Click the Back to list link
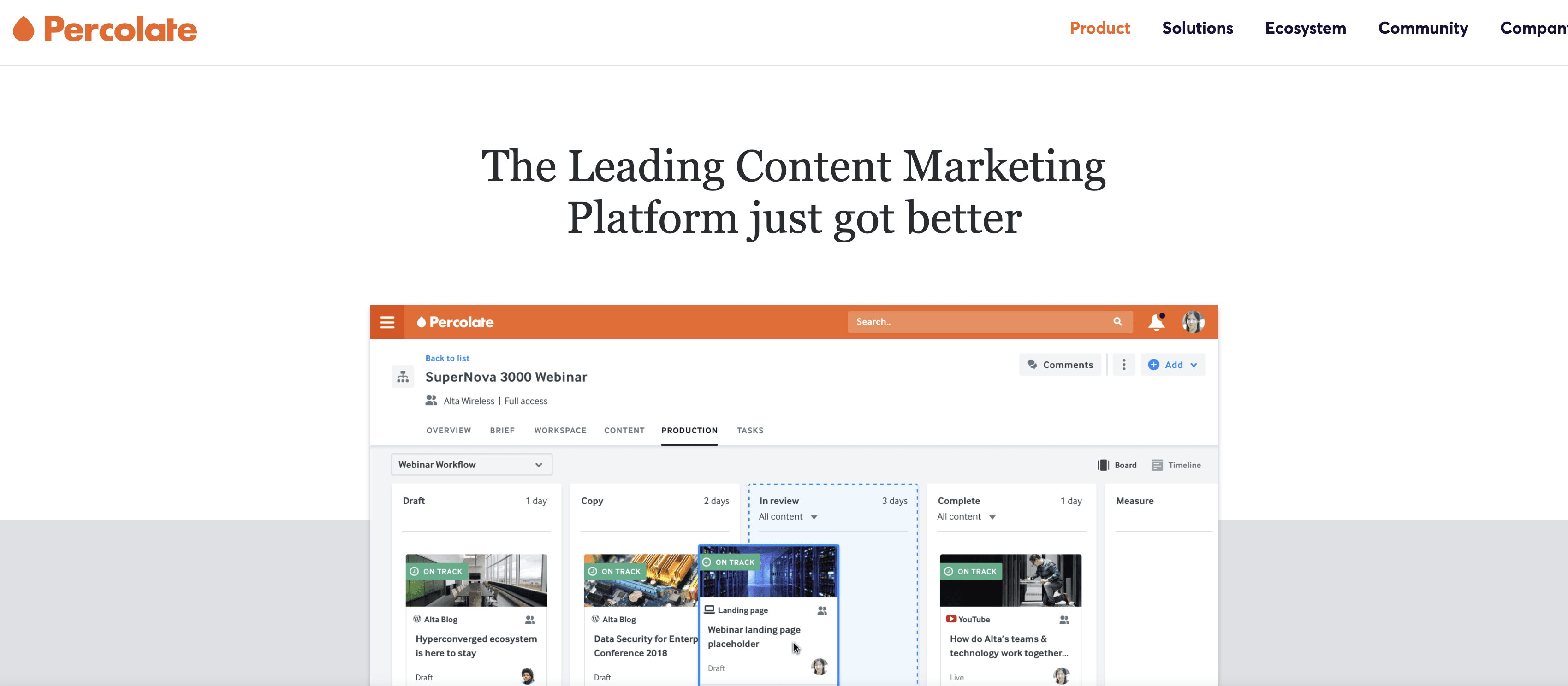Viewport: 1568px width, 686px height. tap(447, 358)
